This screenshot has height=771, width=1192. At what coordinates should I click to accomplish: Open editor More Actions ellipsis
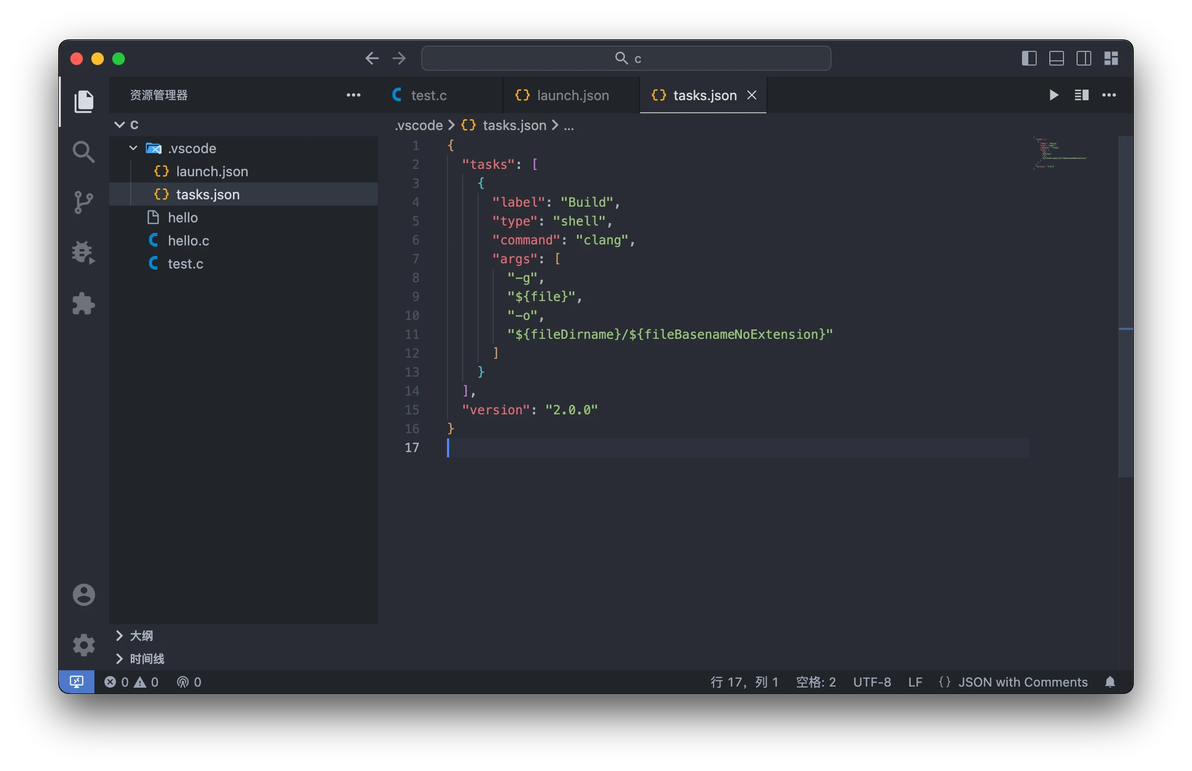tap(1109, 95)
